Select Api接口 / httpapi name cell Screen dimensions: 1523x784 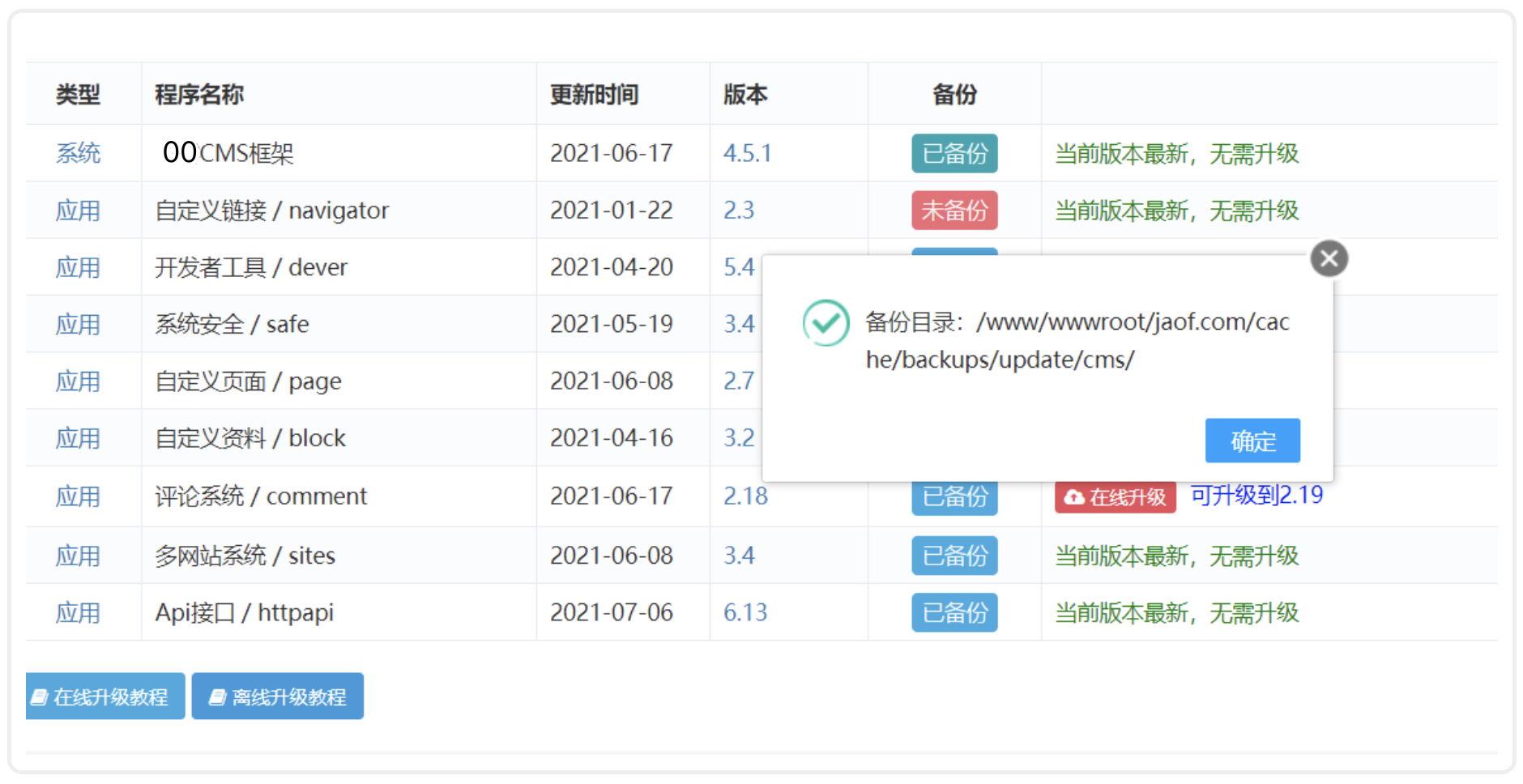pyautogui.click(x=245, y=612)
